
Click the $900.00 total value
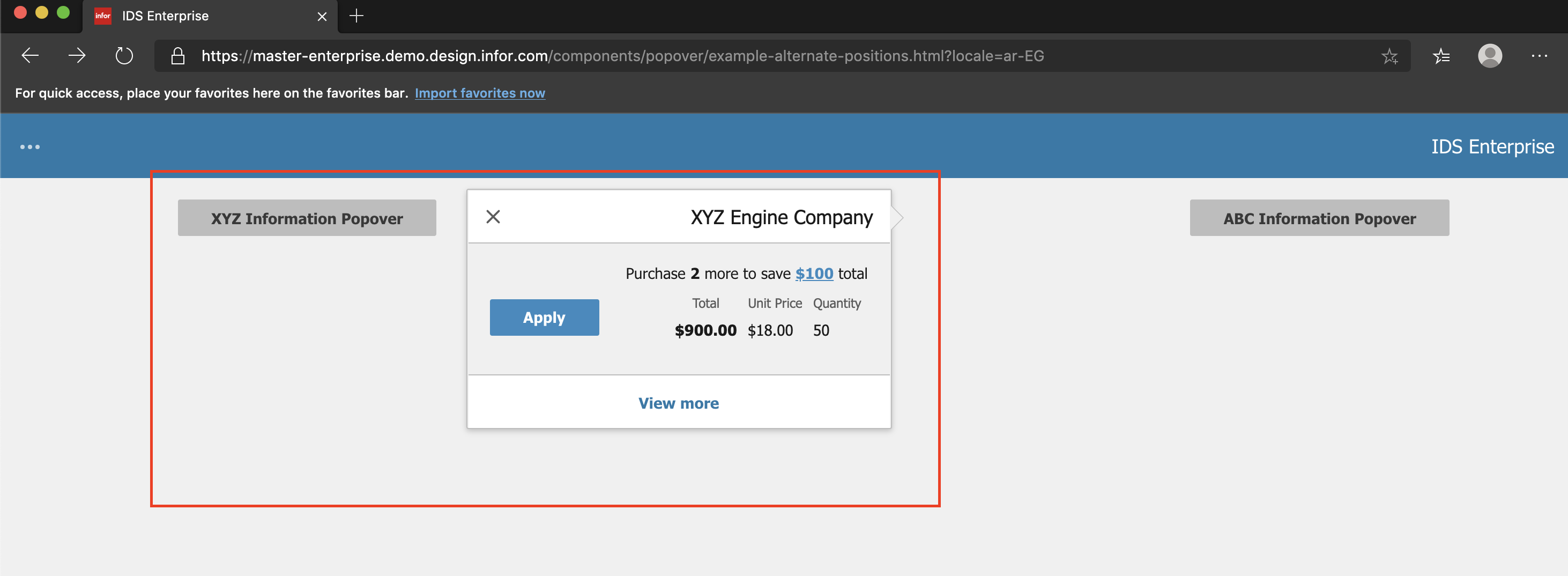[x=705, y=330]
